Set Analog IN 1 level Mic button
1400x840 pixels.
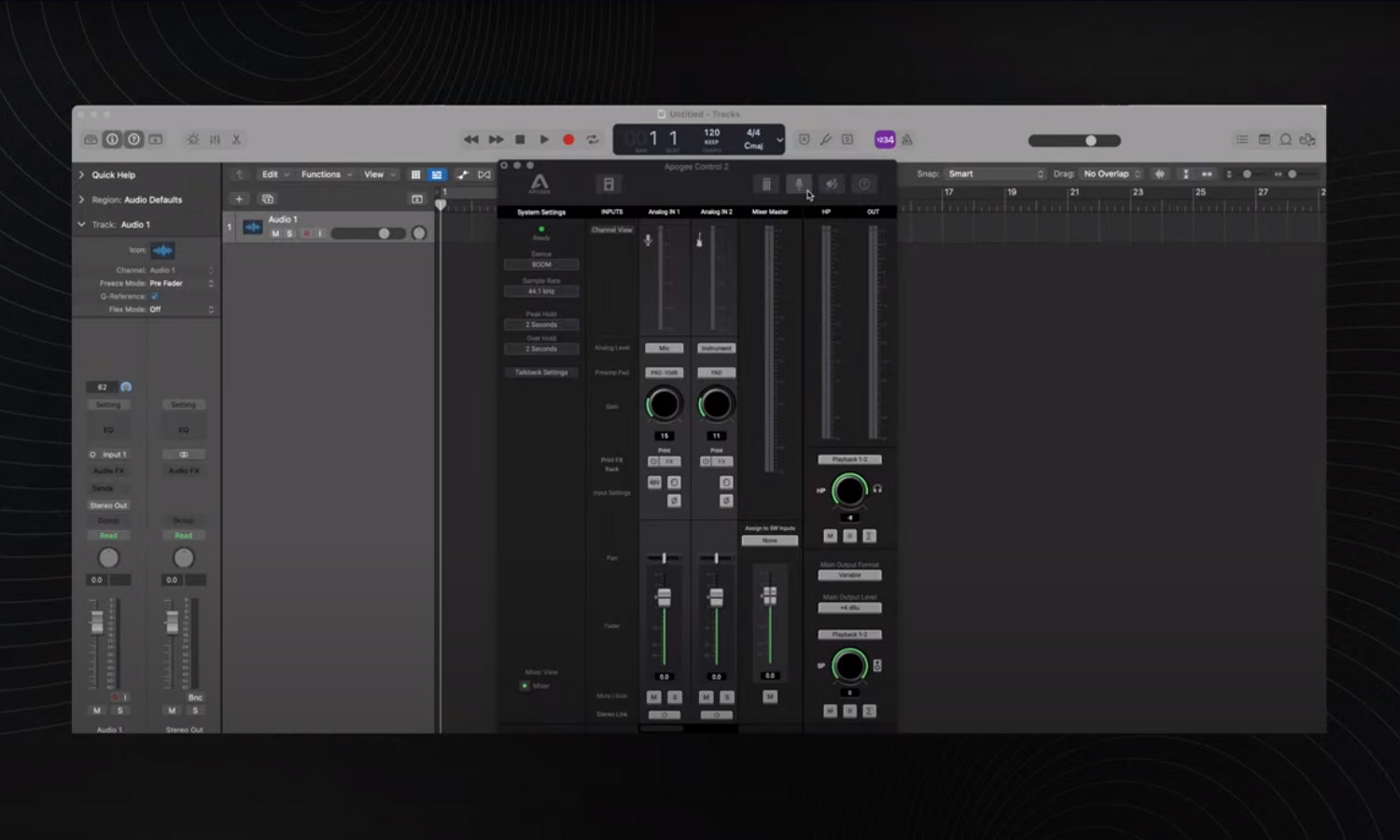point(665,348)
